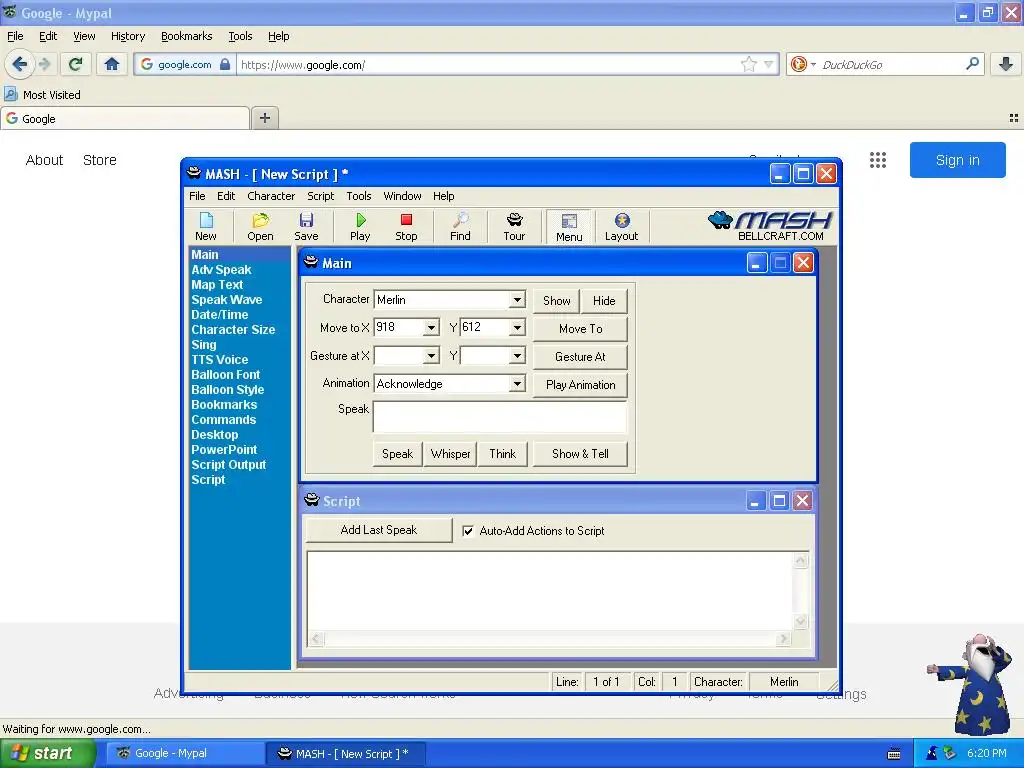
Task: Click the Script area vertical scrollbar down arrow
Action: point(801,622)
